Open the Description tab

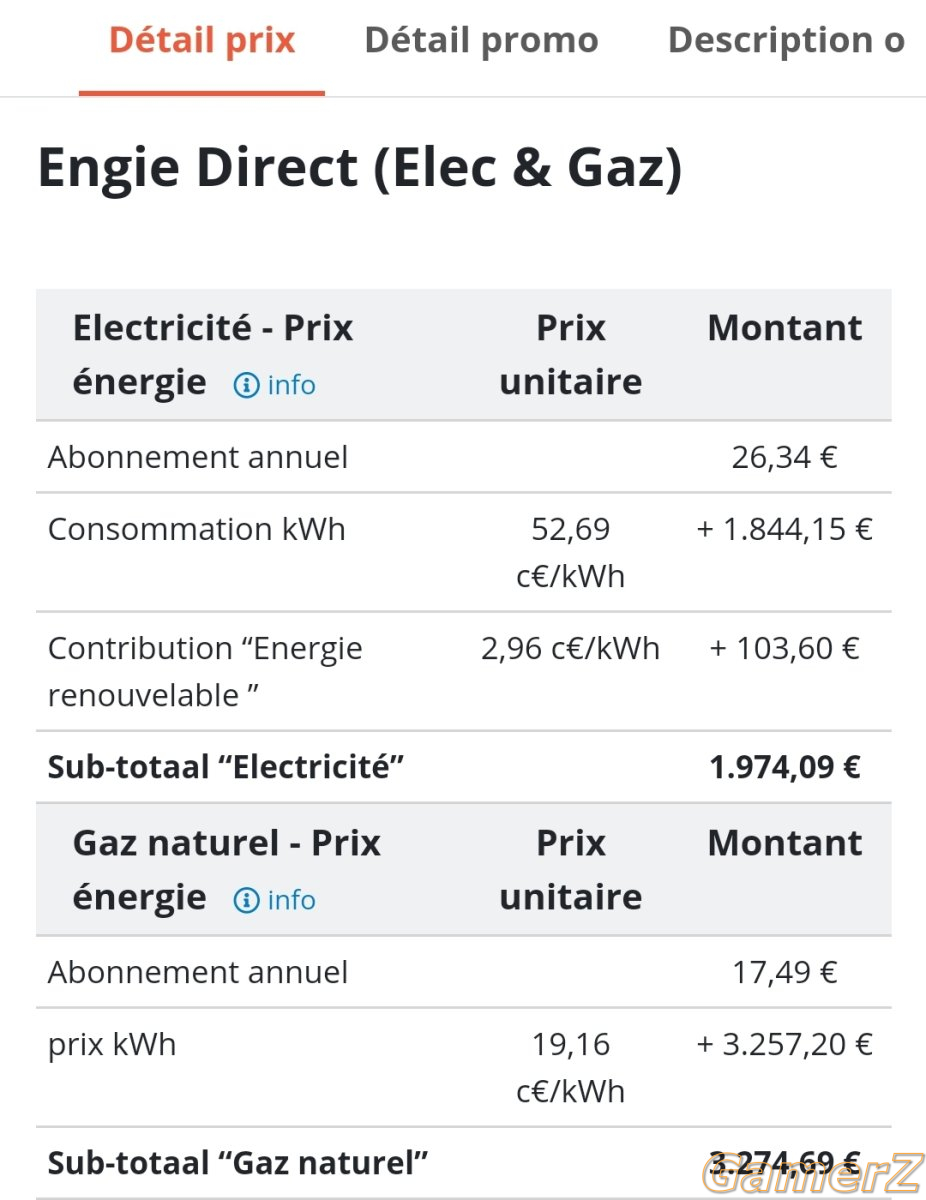point(786,41)
